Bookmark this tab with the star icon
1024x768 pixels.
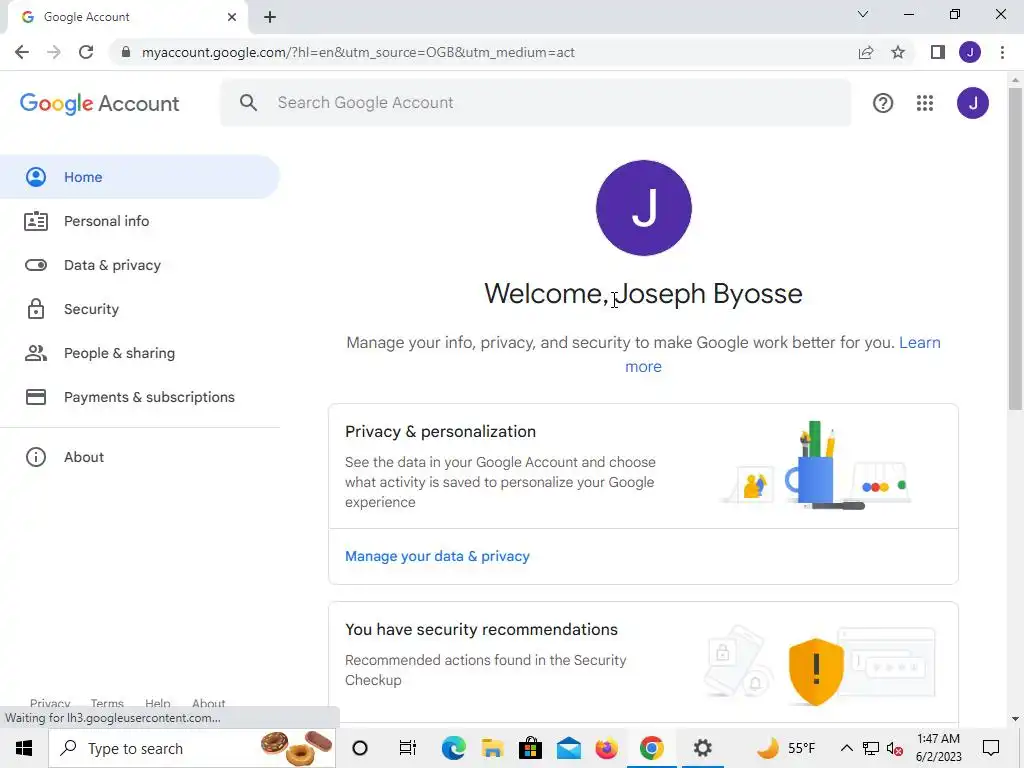coord(898,52)
